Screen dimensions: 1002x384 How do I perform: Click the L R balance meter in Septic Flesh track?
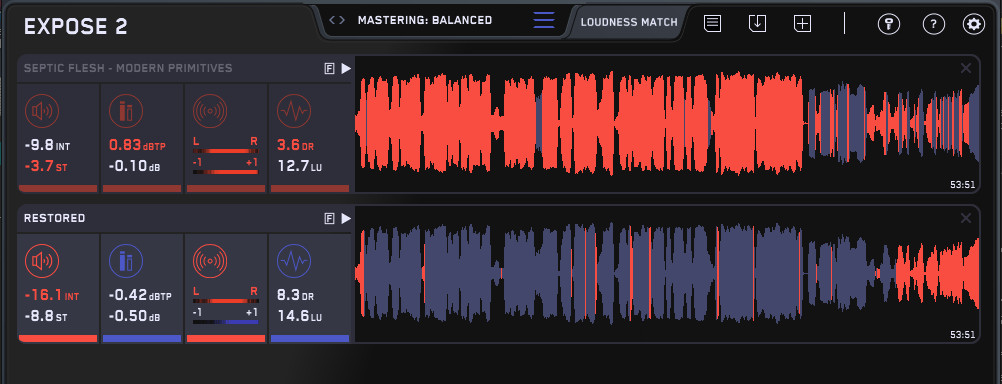tap(226, 146)
